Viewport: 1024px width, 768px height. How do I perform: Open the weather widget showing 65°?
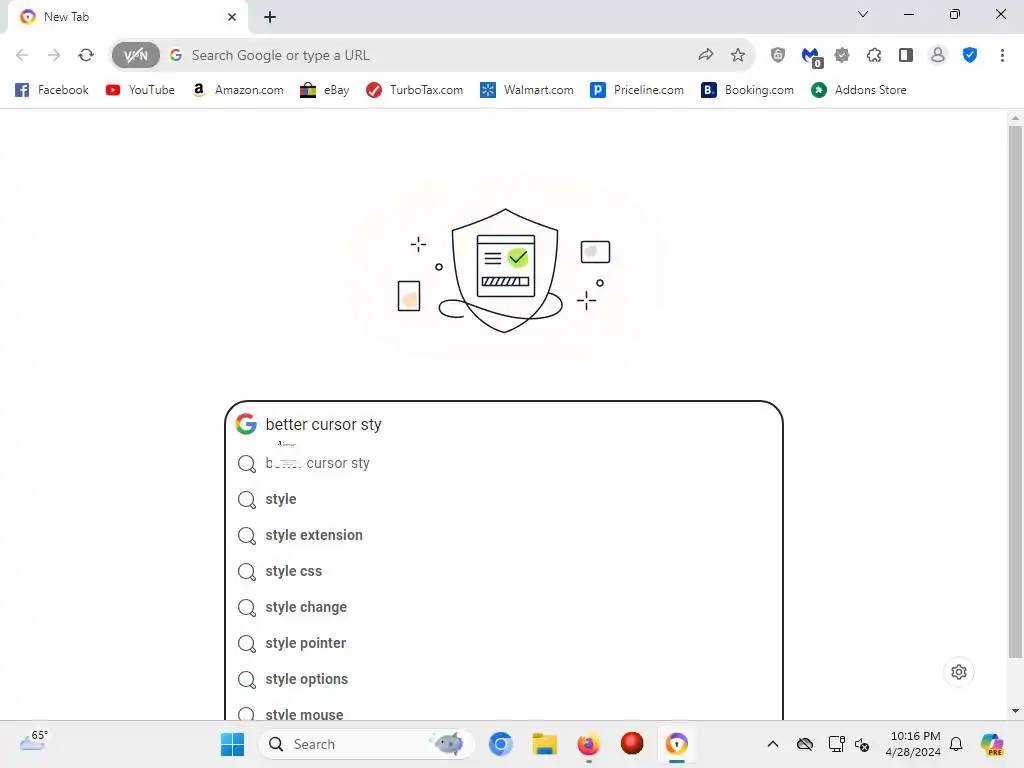[x=33, y=741]
